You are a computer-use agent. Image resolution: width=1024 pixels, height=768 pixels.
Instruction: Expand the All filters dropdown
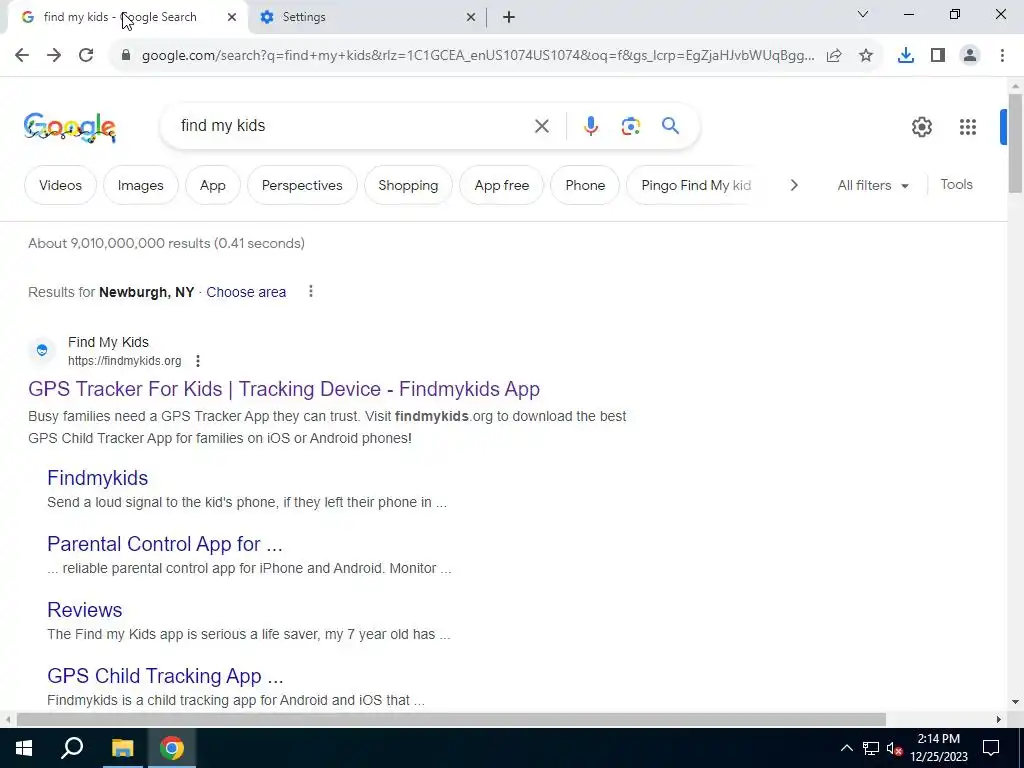[x=873, y=185]
